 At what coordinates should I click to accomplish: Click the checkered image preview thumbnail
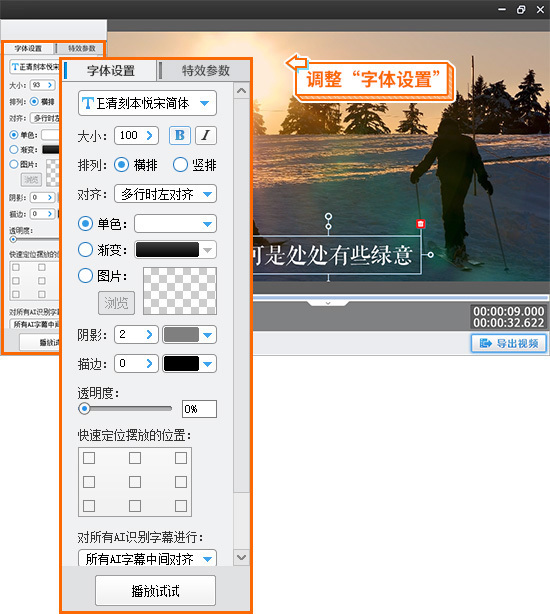pos(180,291)
